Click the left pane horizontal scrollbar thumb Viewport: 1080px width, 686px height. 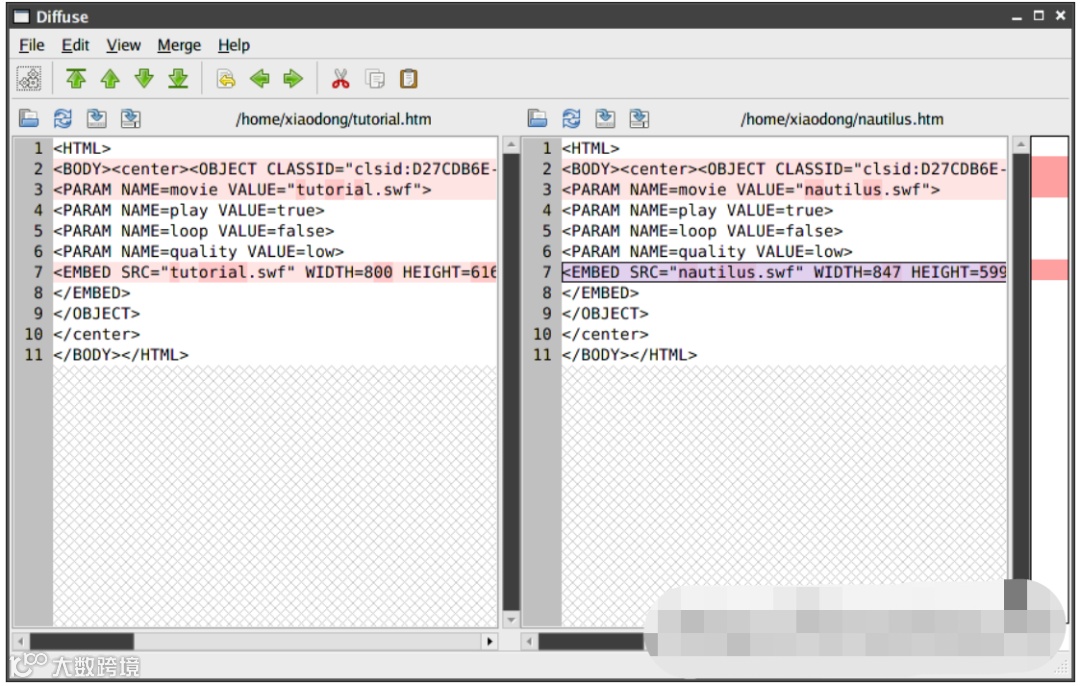point(81,641)
